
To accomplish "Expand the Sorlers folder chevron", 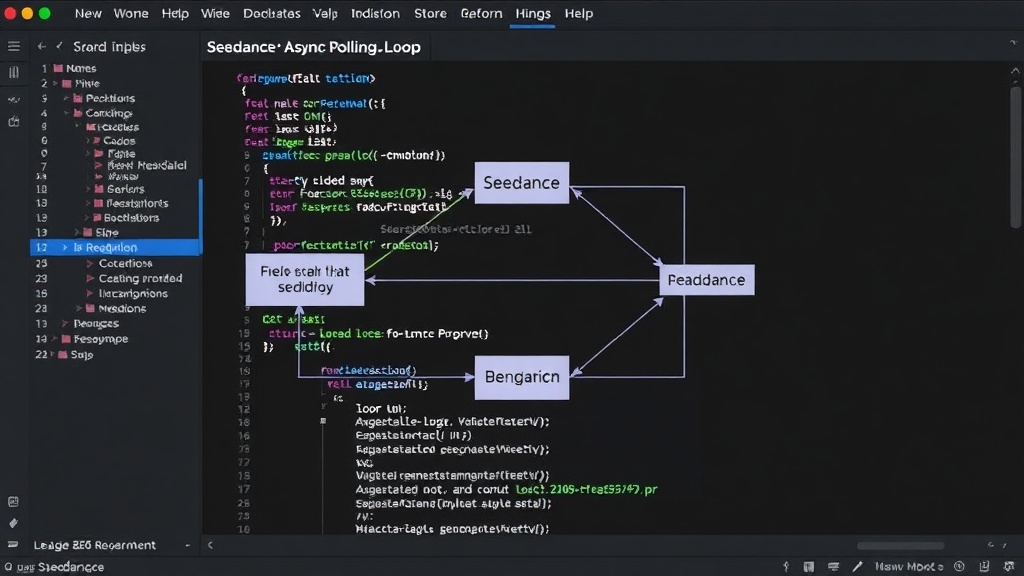I will tap(88, 189).
